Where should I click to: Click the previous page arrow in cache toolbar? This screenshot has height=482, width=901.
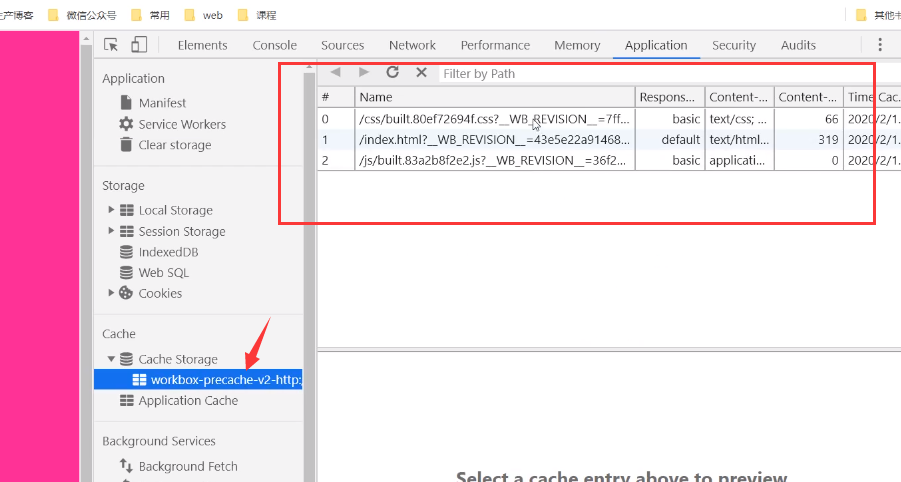pyautogui.click(x=336, y=72)
